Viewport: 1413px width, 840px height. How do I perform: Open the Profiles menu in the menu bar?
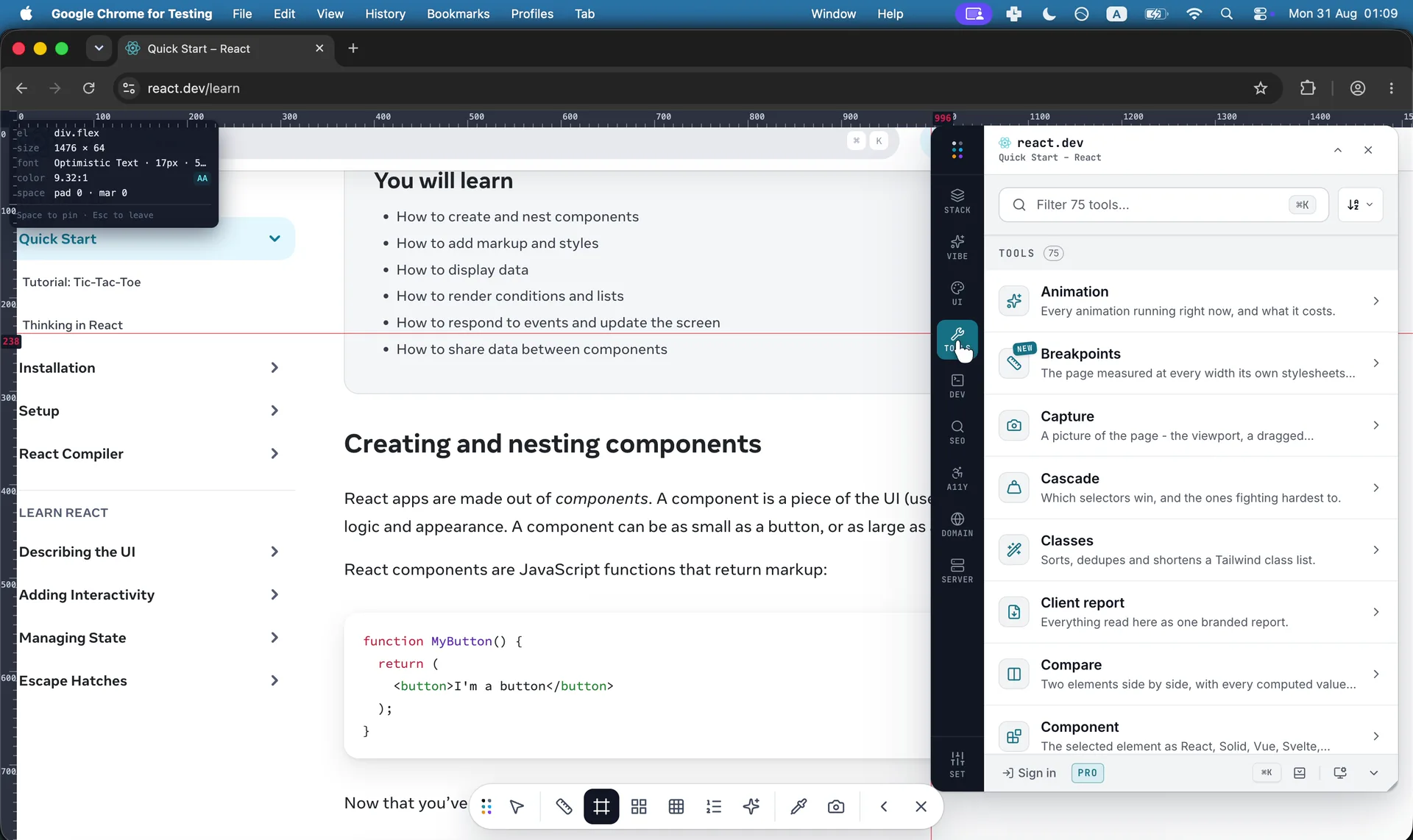pyautogui.click(x=532, y=13)
